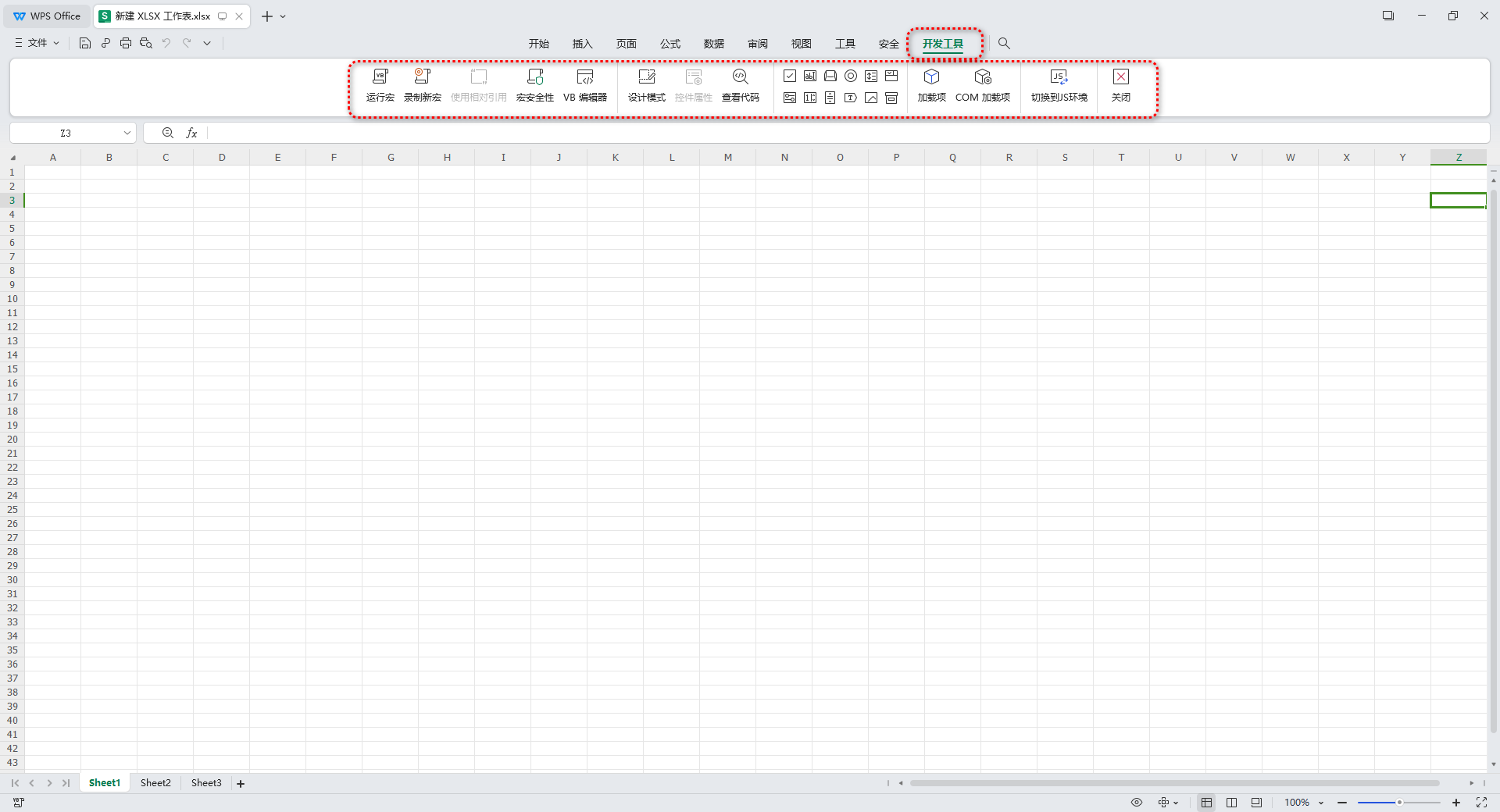This screenshot has width=1500, height=812.
Task: Click the Run Macro (运行宏) icon
Action: [x=380, y=84]
